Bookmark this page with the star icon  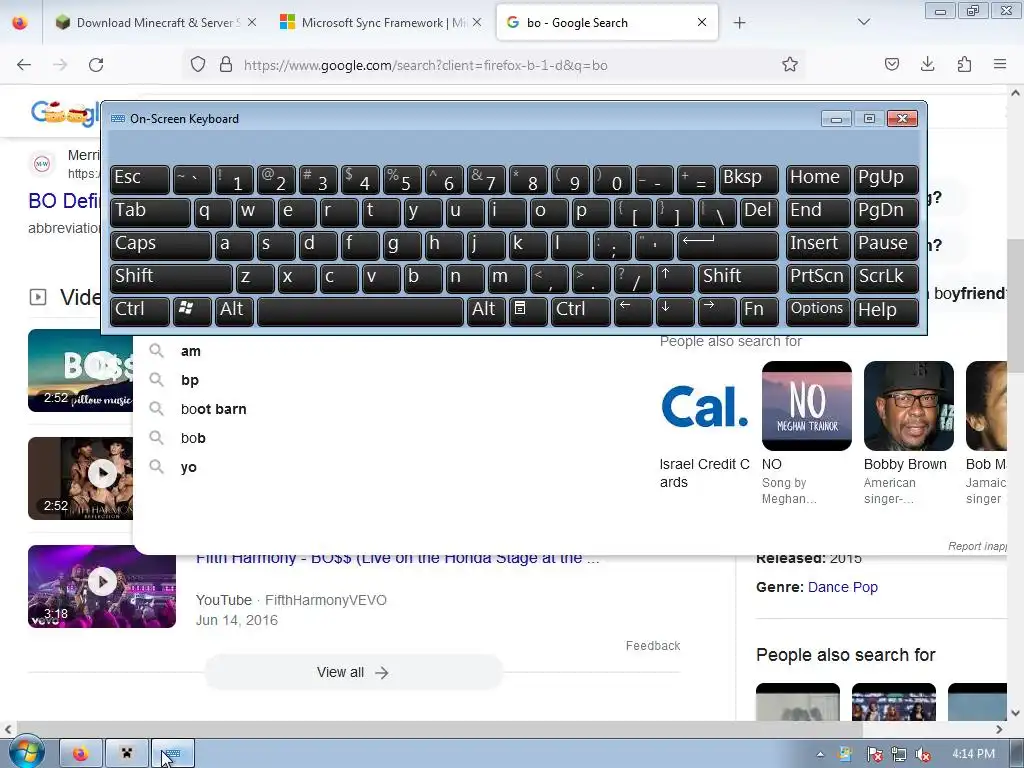[790, 65]
